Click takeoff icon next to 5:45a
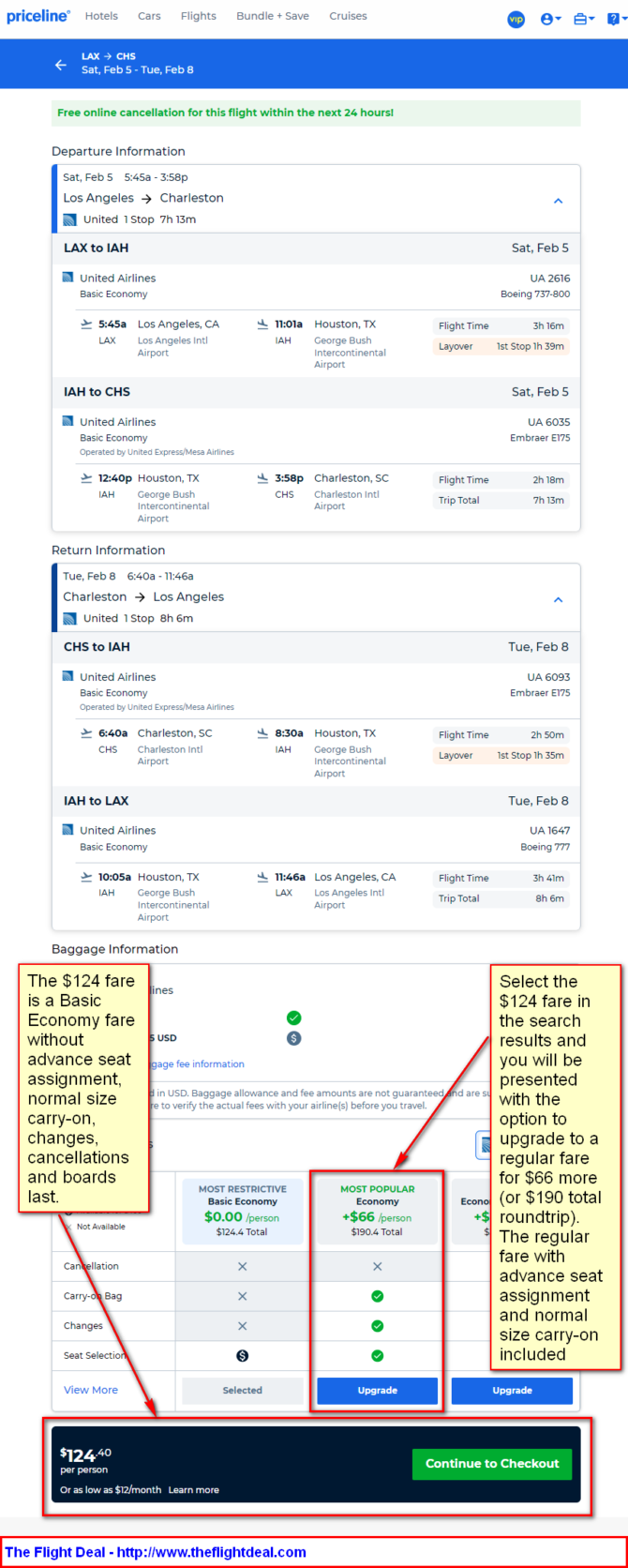The image size is (628, 1568). [x=86, y=324]
